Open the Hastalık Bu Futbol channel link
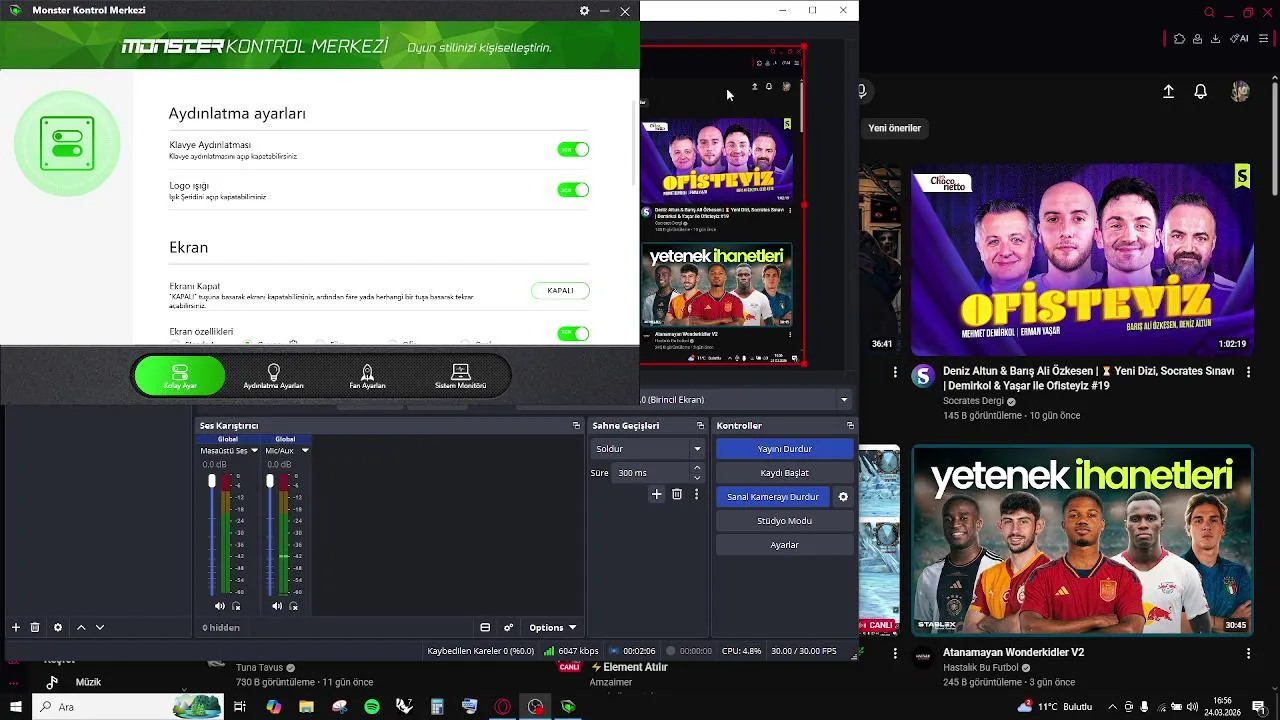1280x720 pixels. click(x=980, y=668)
